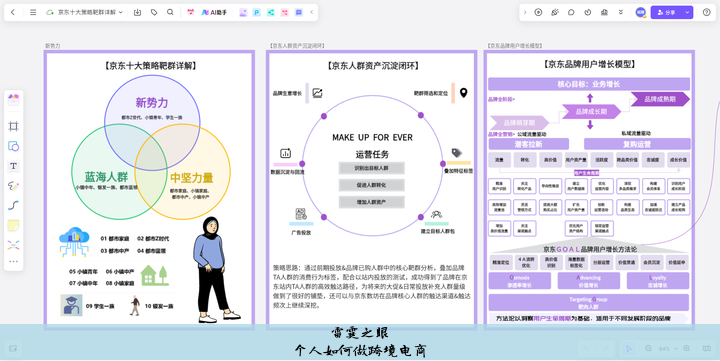Click the pink mind map plugin icon

coord(285,12)
